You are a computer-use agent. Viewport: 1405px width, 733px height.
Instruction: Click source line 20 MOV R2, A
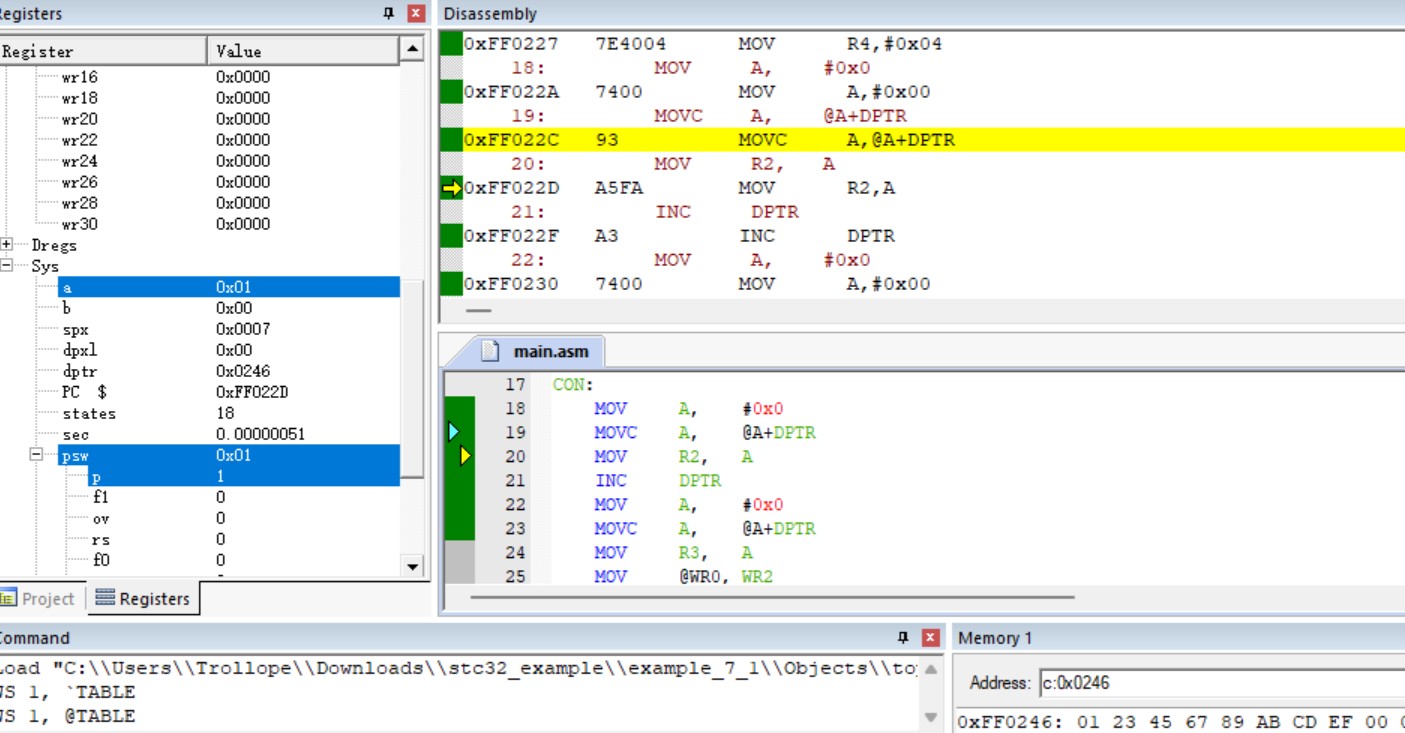[674, 456]
